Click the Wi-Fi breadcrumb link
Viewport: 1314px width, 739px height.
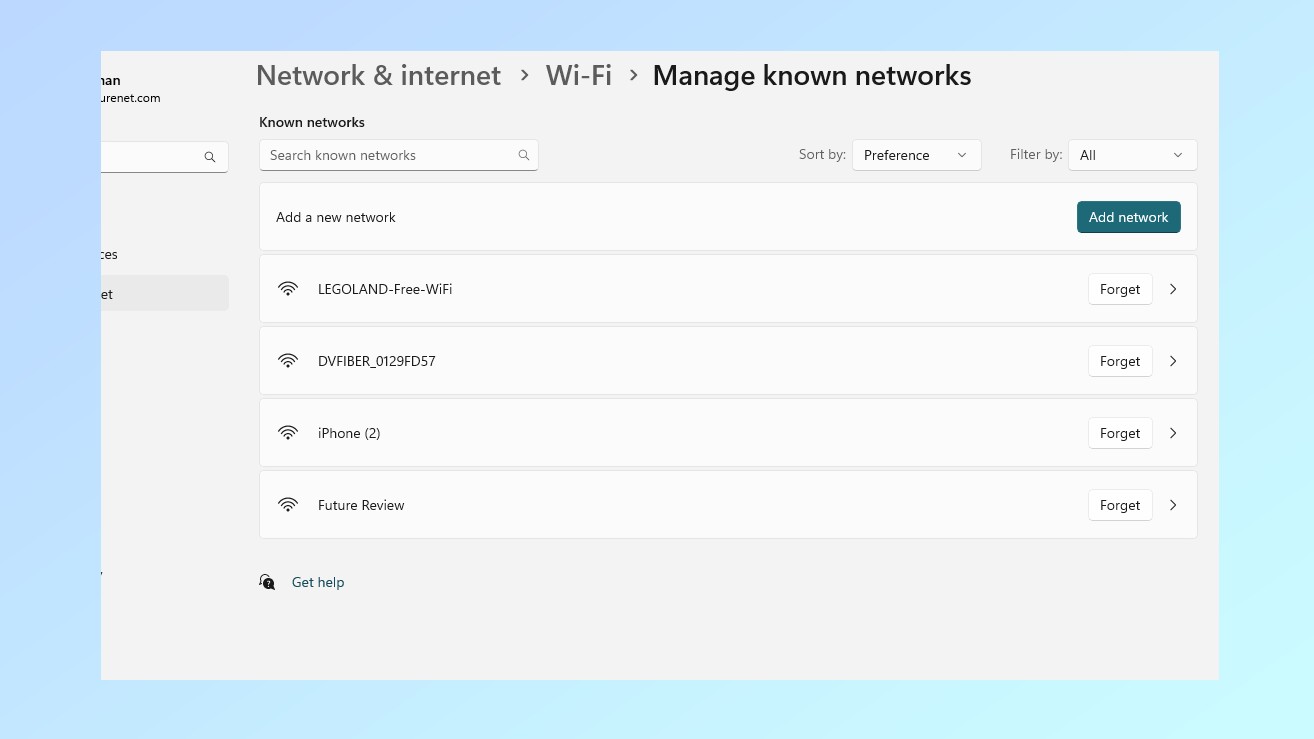578,75
